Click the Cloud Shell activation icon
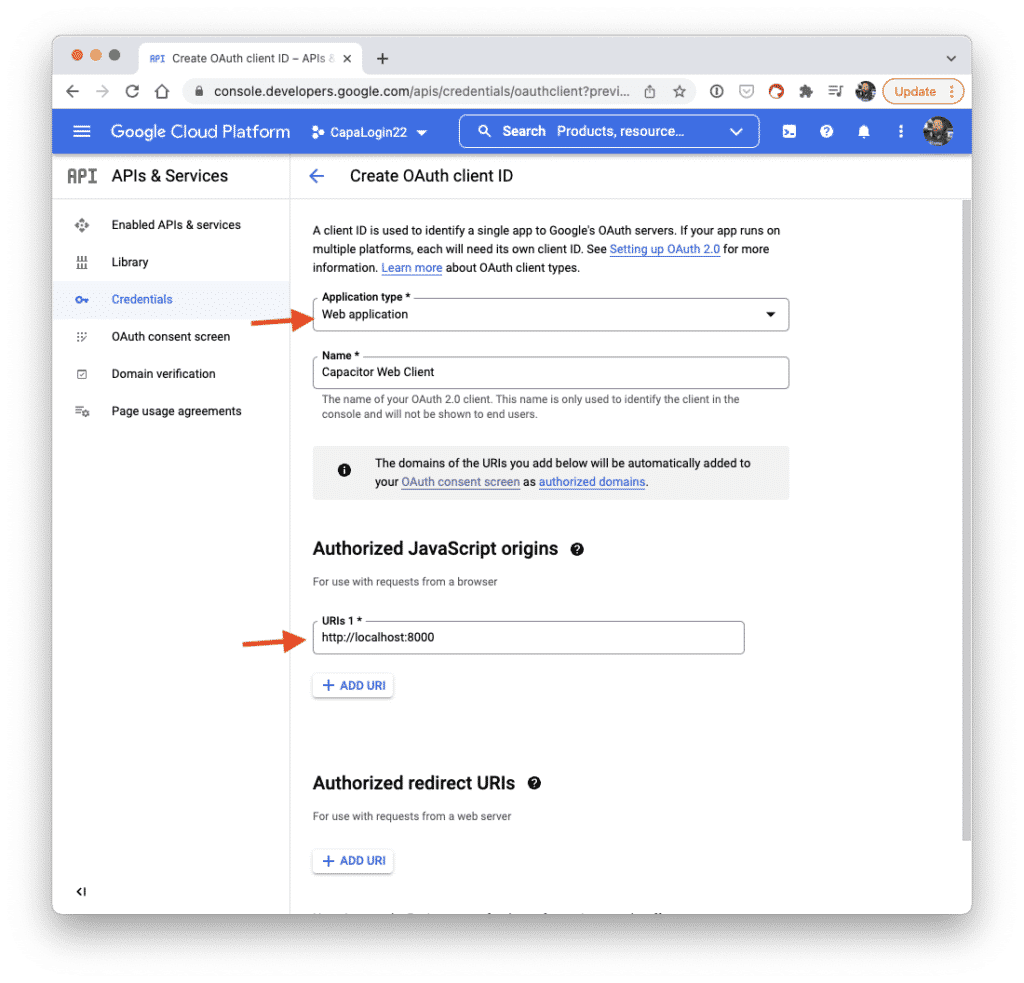Image resolution: width=1024 pixels, height=983 pixels. (x=789, y=131)
